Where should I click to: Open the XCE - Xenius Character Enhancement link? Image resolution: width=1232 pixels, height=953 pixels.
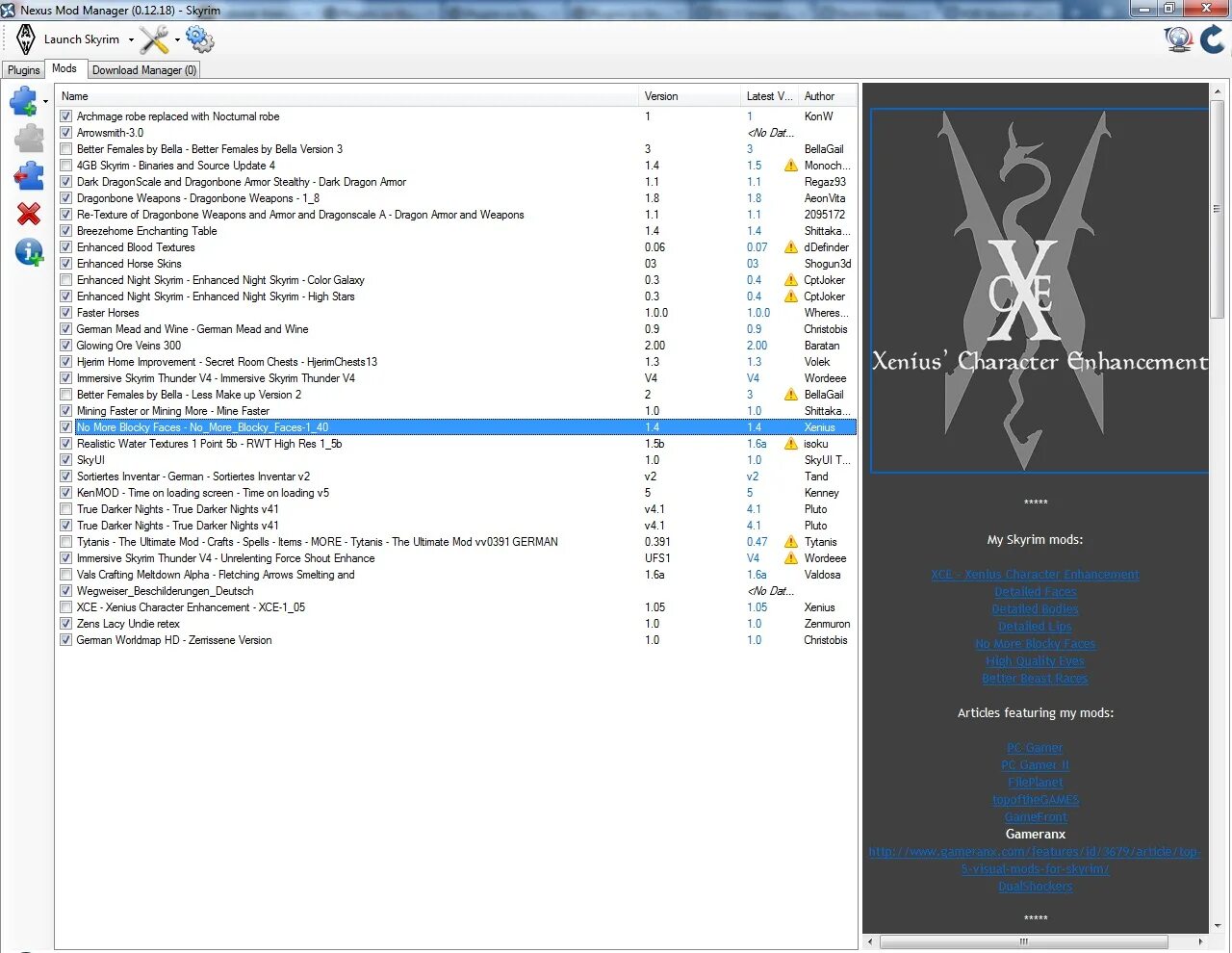[x=1035, y=575]
